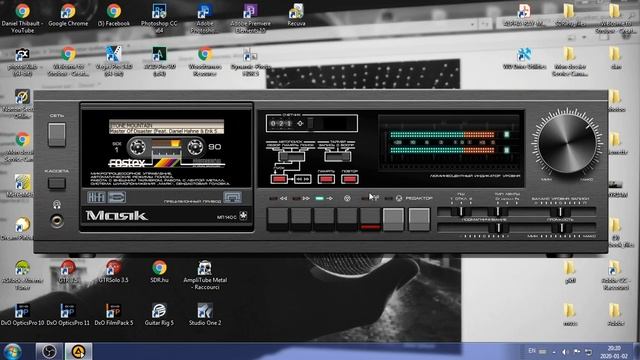Click the ЯРКОСТЬ brightness slider handle
The width and height of the screenshot is (640, 360).
pyautogui.click(x=561, y=228)
